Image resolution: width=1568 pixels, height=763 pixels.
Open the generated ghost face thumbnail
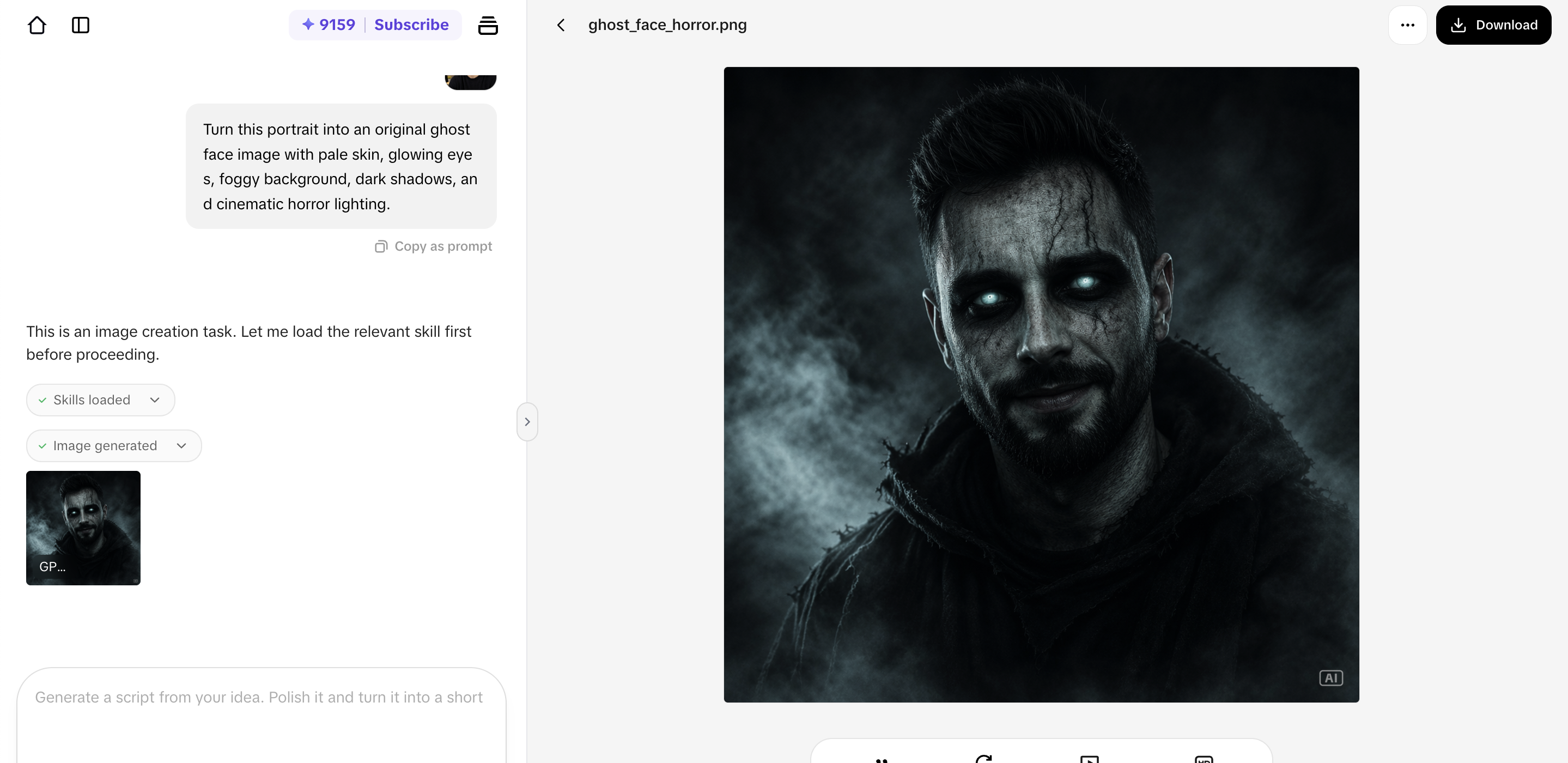click(x=83, y=528)
